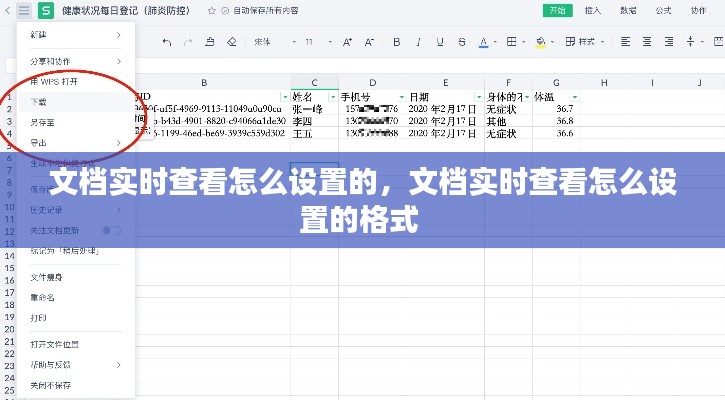Apply italic formatting
Viewport: 725px width, 400px height.
click(418, 42)
